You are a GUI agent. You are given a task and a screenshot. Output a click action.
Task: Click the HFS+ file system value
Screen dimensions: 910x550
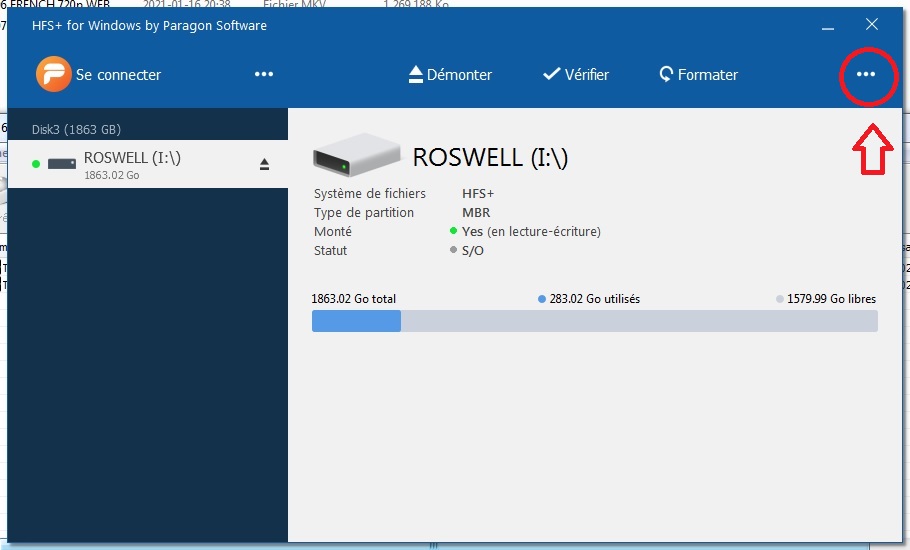(478, 193)
